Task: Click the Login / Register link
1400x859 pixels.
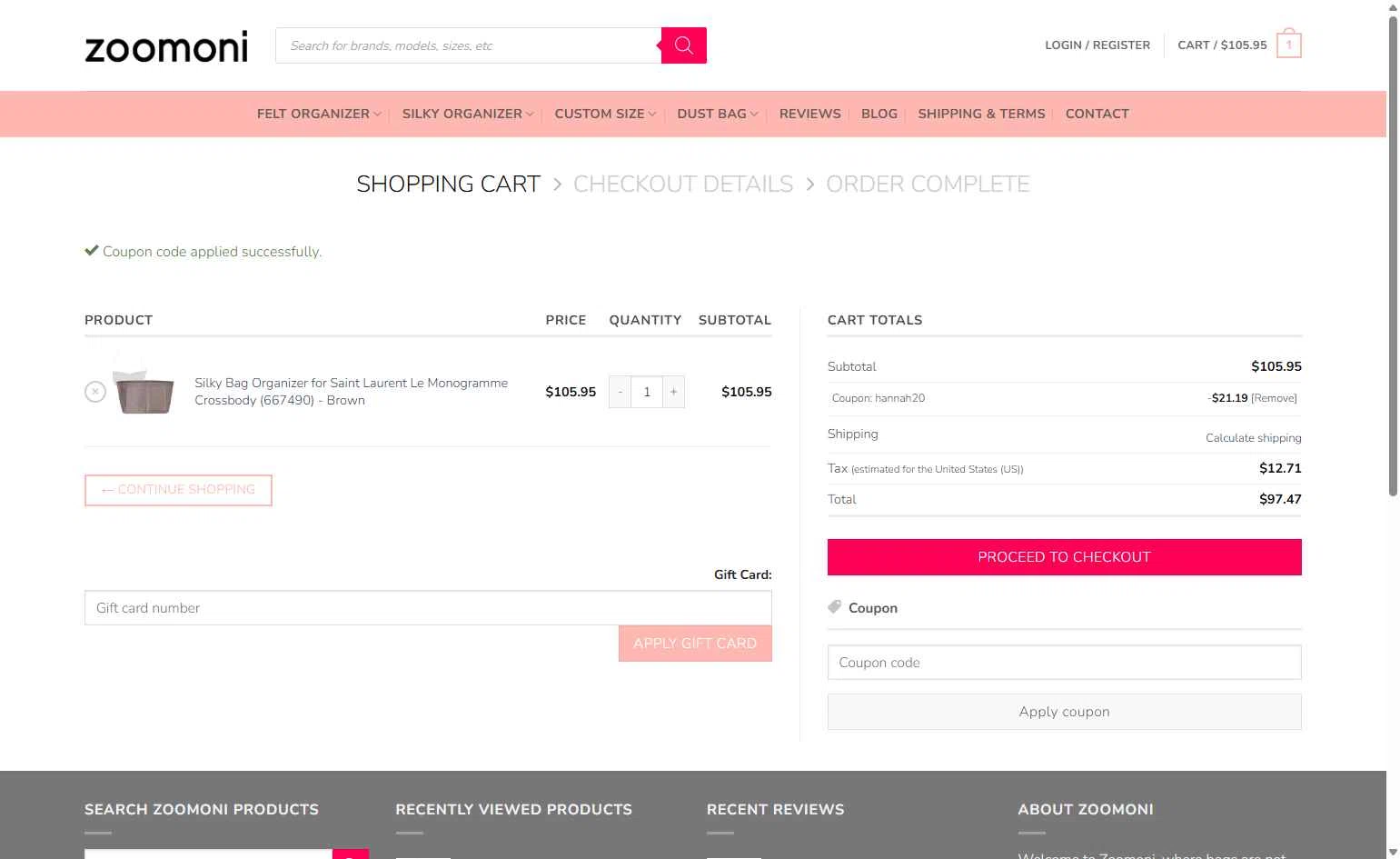Action: click(1097, 45)
